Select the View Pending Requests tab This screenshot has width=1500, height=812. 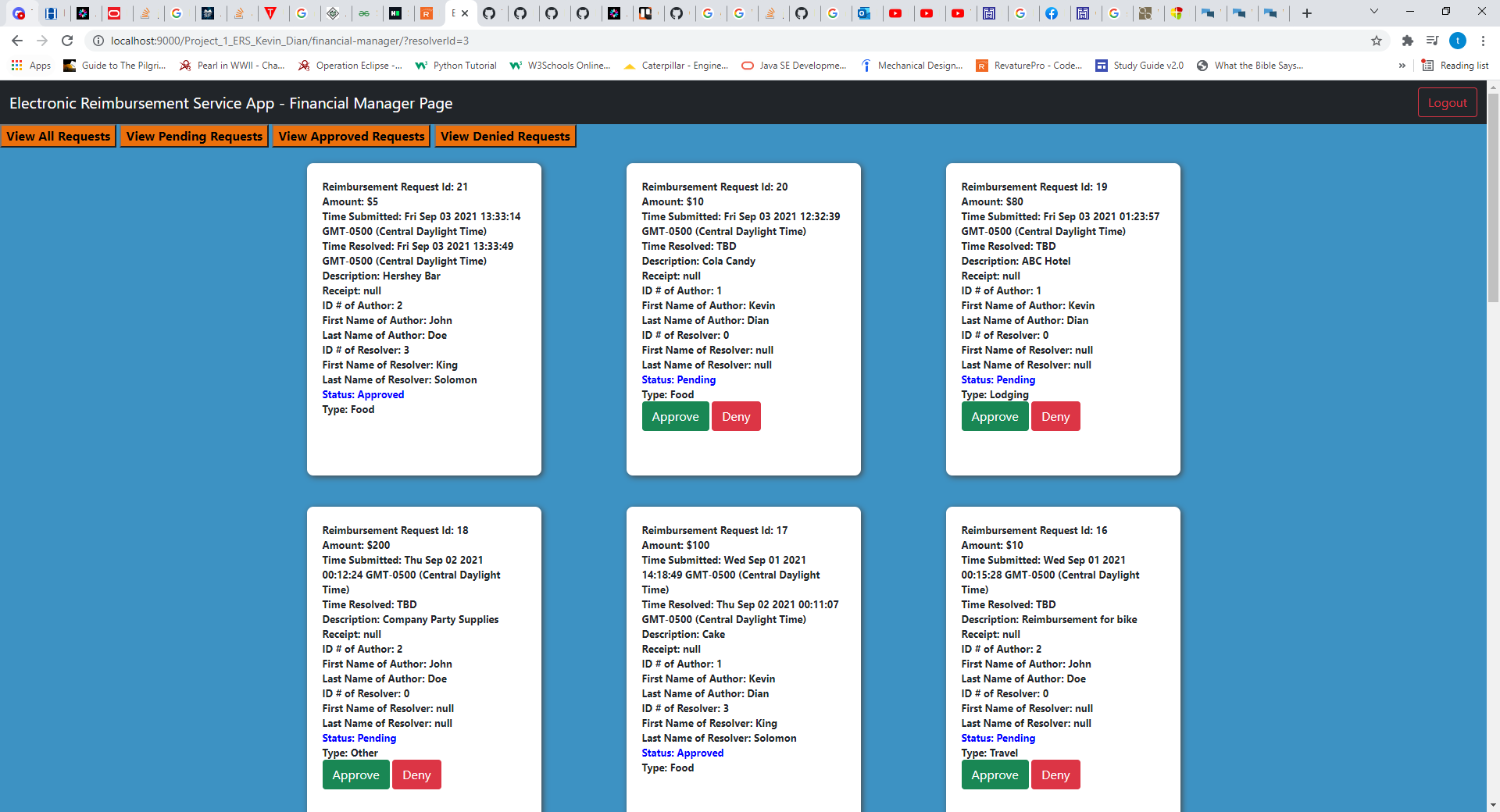(x=194, y=136)
